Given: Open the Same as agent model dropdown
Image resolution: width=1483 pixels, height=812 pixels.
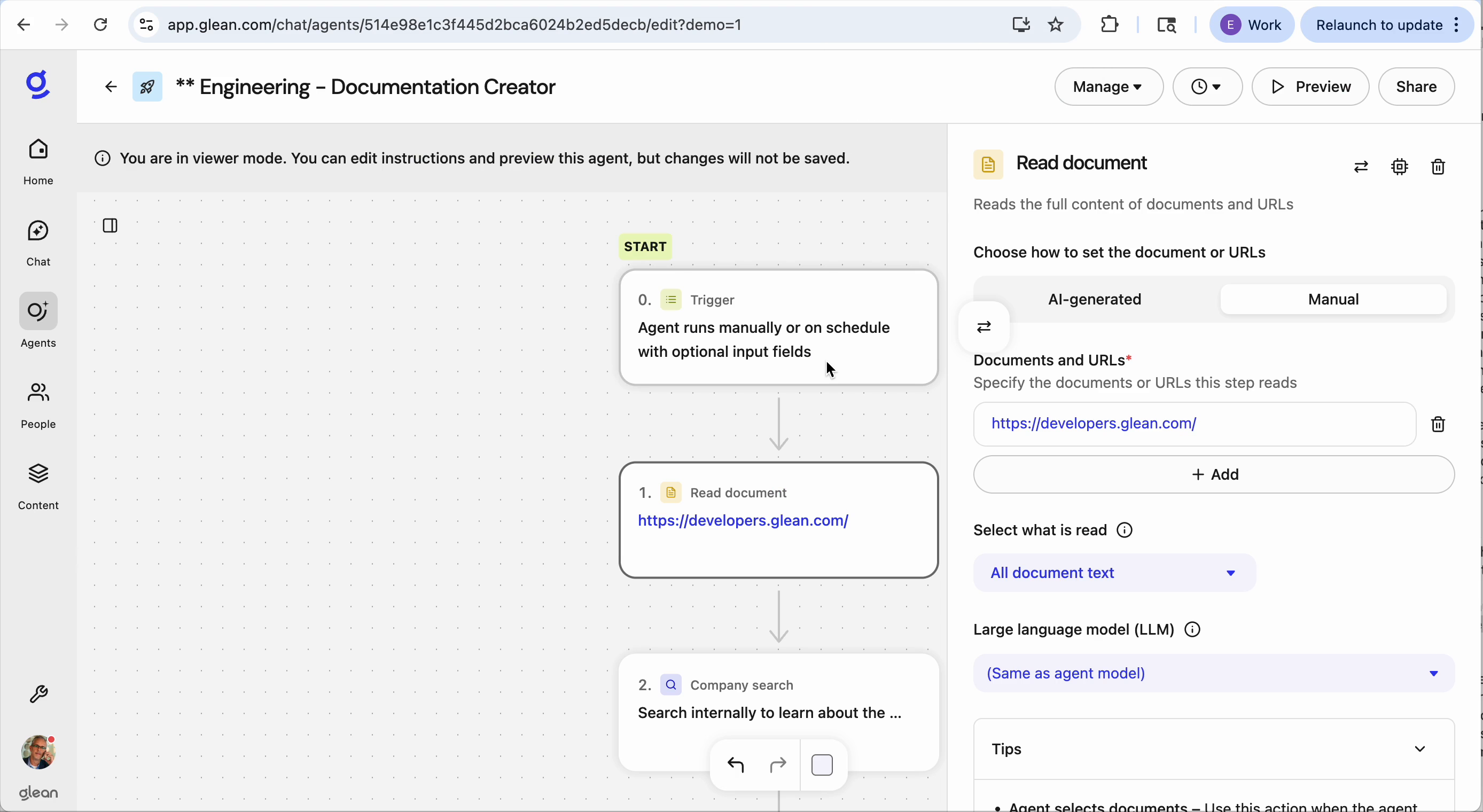Looking at the screenshot, I should (1212, 673).
